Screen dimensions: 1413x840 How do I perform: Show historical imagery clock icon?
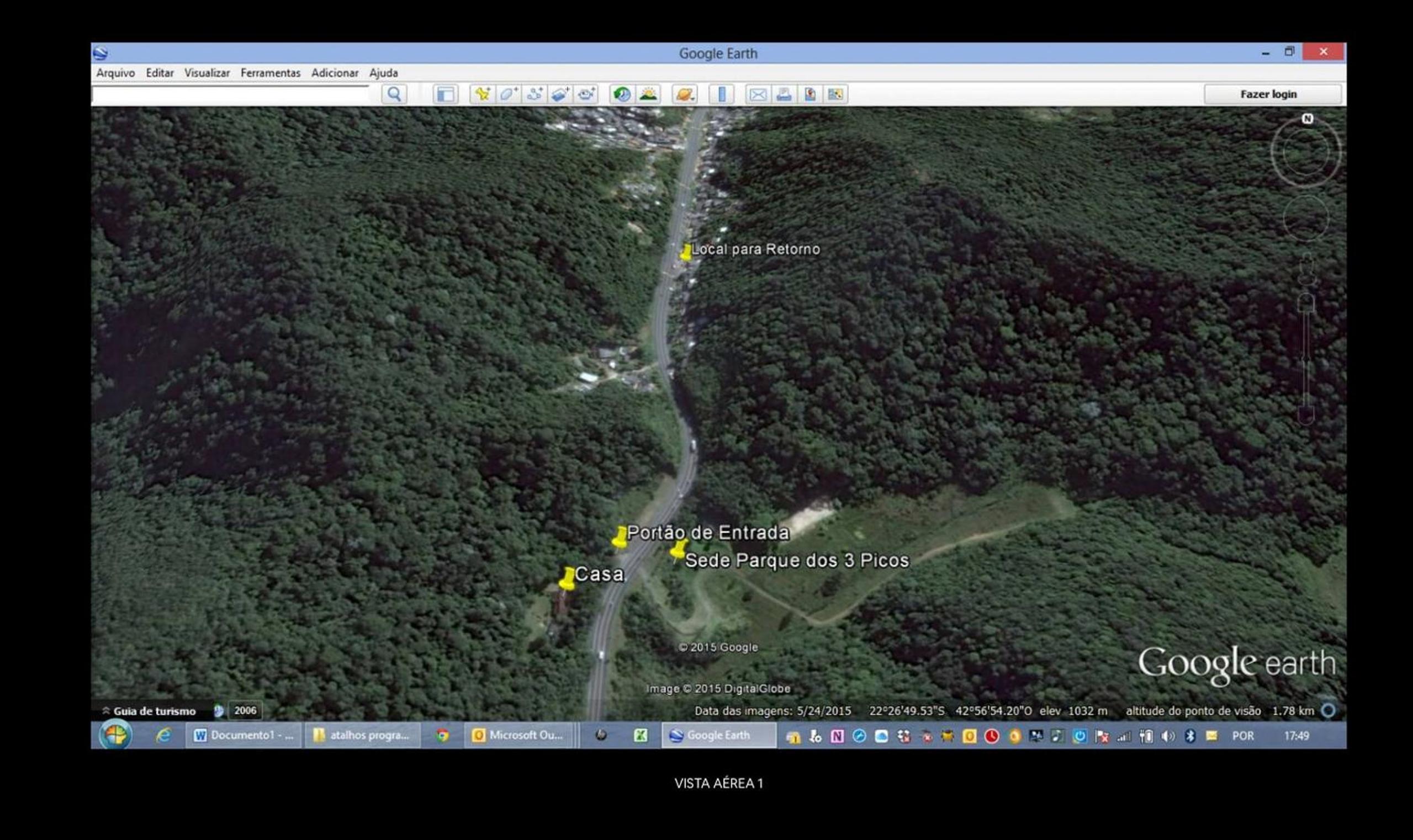pyautogui.click(x=622, y=94)
